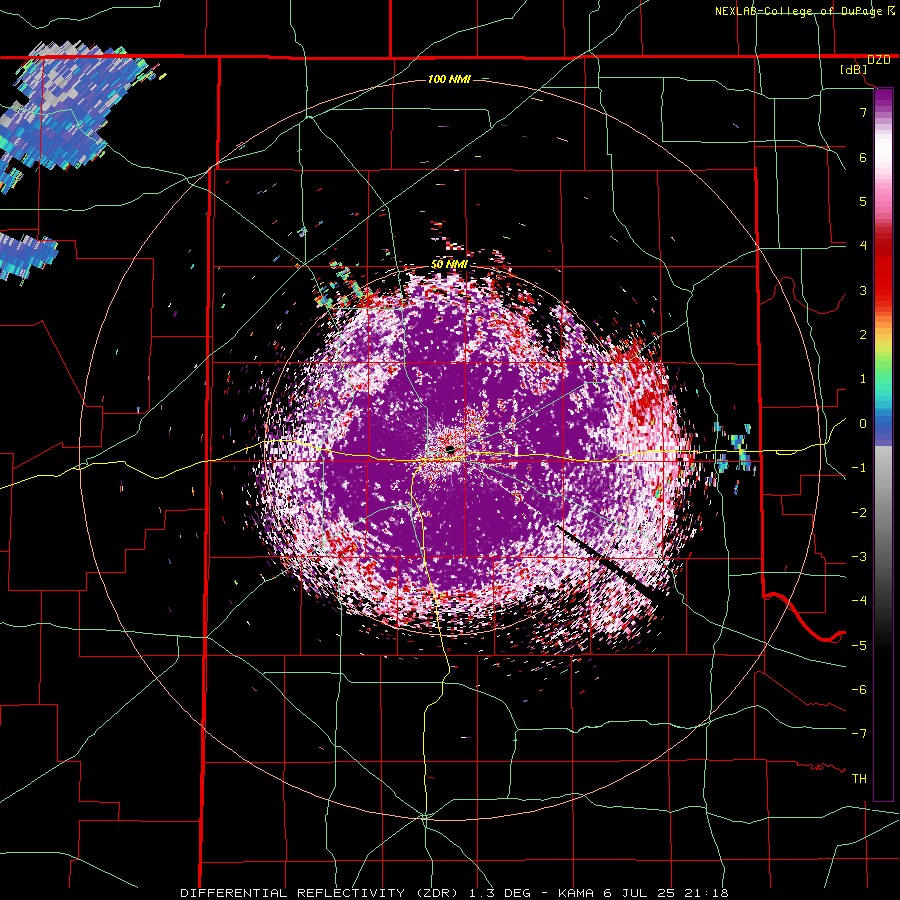Select the 6 tick on the color scale
The image size is (900, 900).
coord(863,157)
